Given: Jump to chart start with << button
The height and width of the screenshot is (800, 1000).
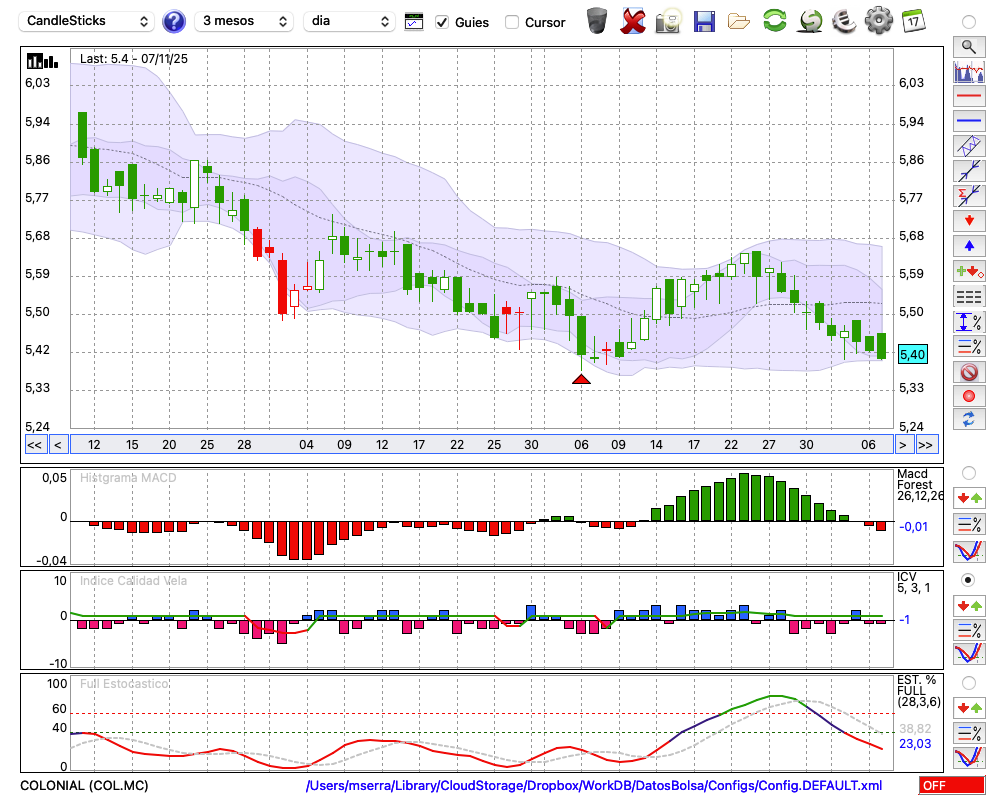Looking at the screenshot, I should [34, 445].
